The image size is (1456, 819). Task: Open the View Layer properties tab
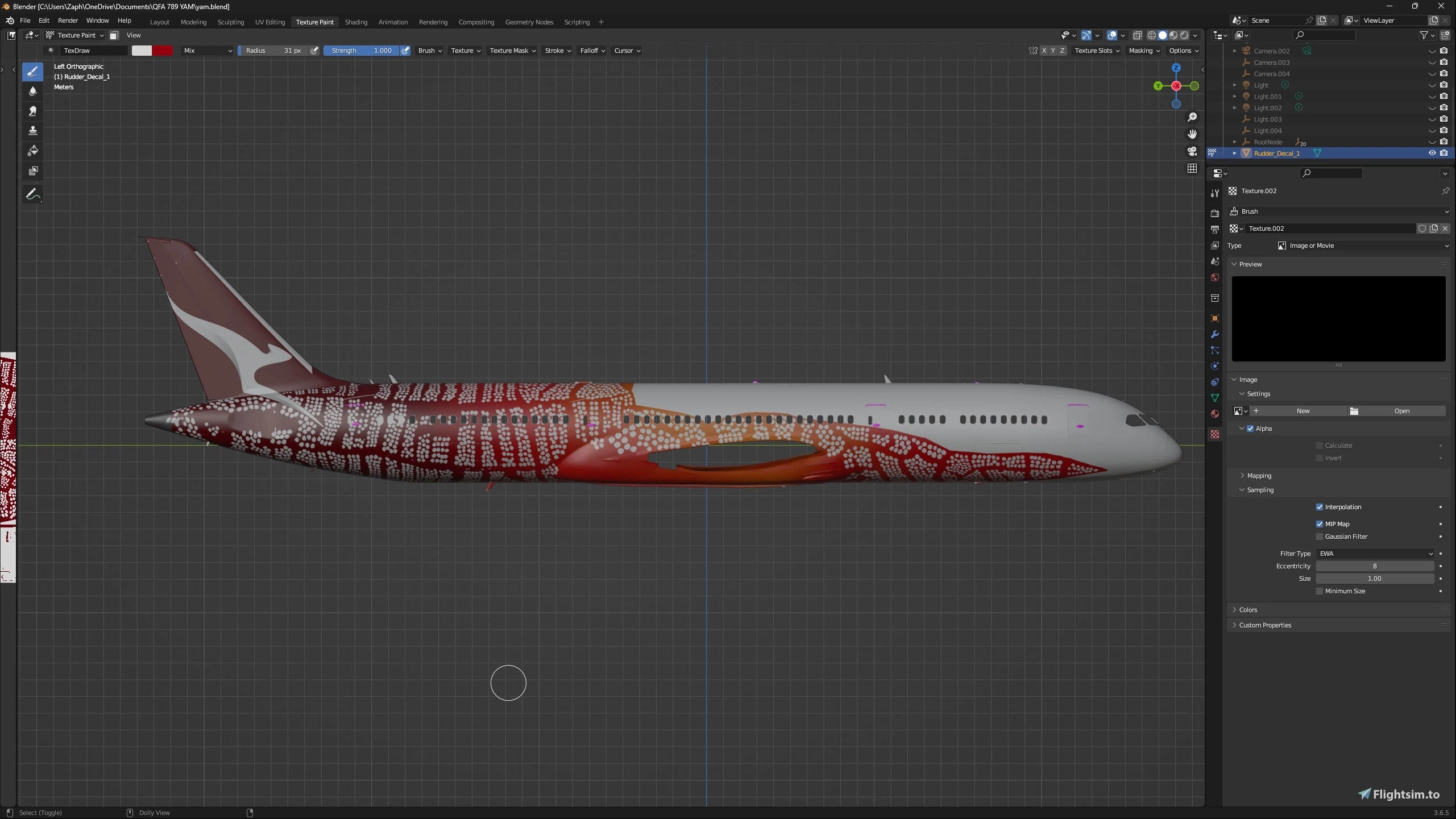click(1214, 245)
